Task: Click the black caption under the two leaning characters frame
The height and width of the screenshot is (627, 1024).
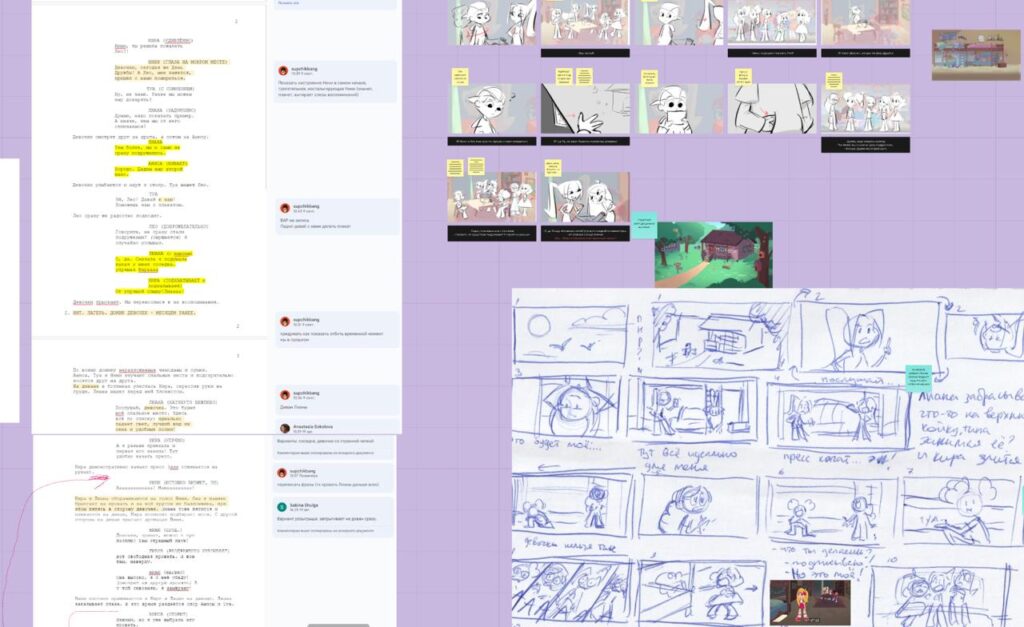Action: click(585, 234)
